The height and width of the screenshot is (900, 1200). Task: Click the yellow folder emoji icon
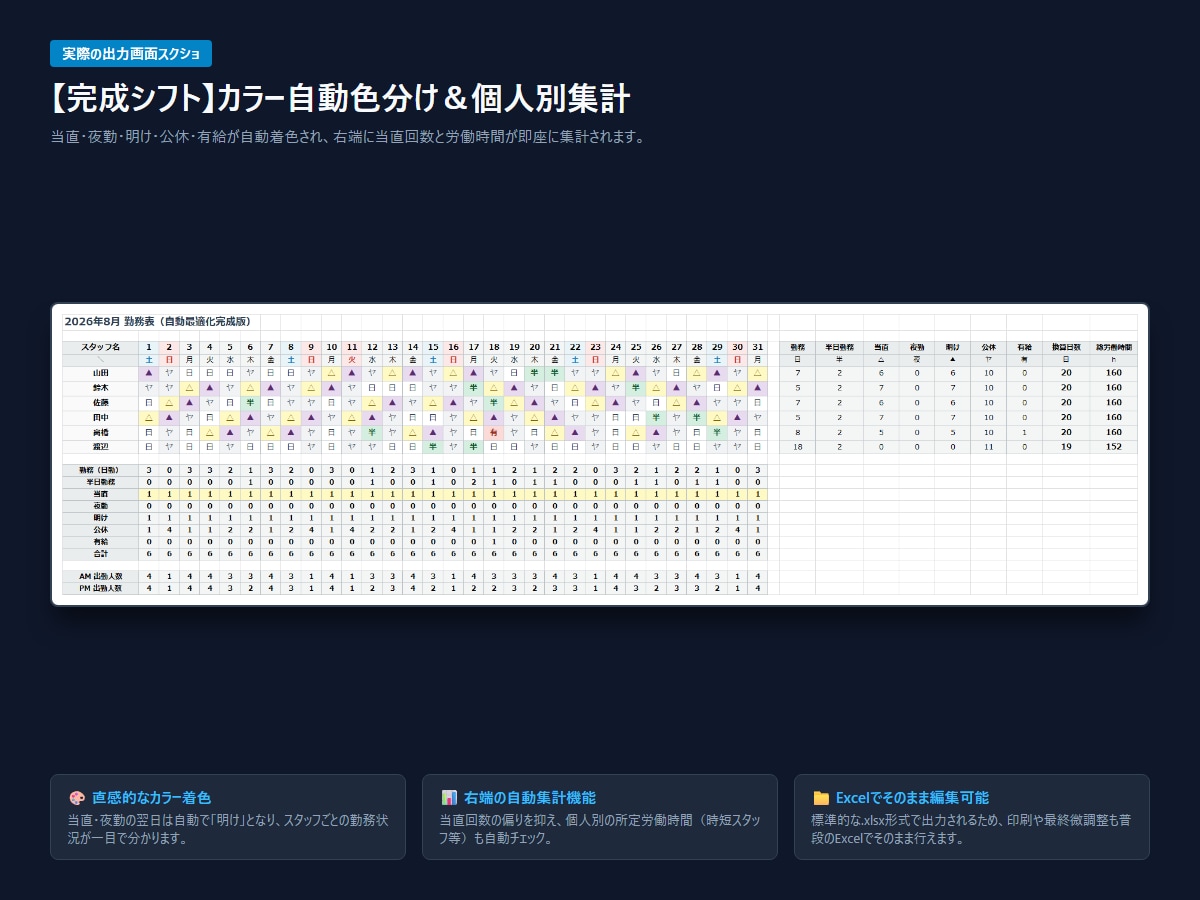[x=821, y=798]
